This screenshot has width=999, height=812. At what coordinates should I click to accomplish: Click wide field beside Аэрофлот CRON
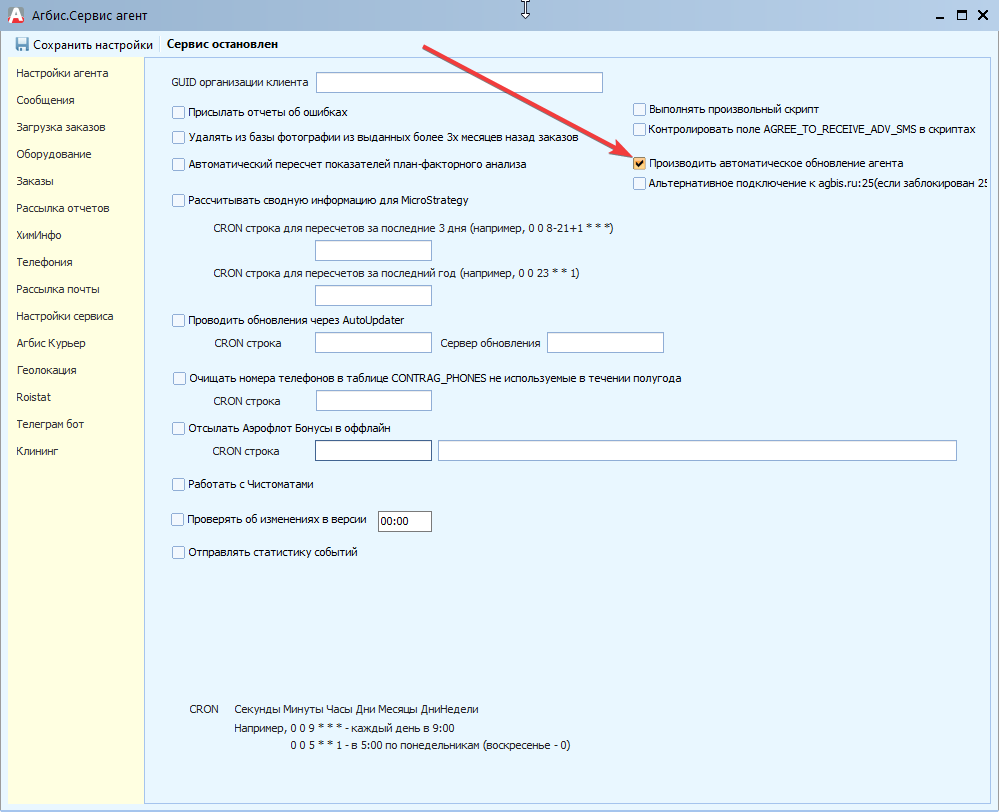coord(698,451)
